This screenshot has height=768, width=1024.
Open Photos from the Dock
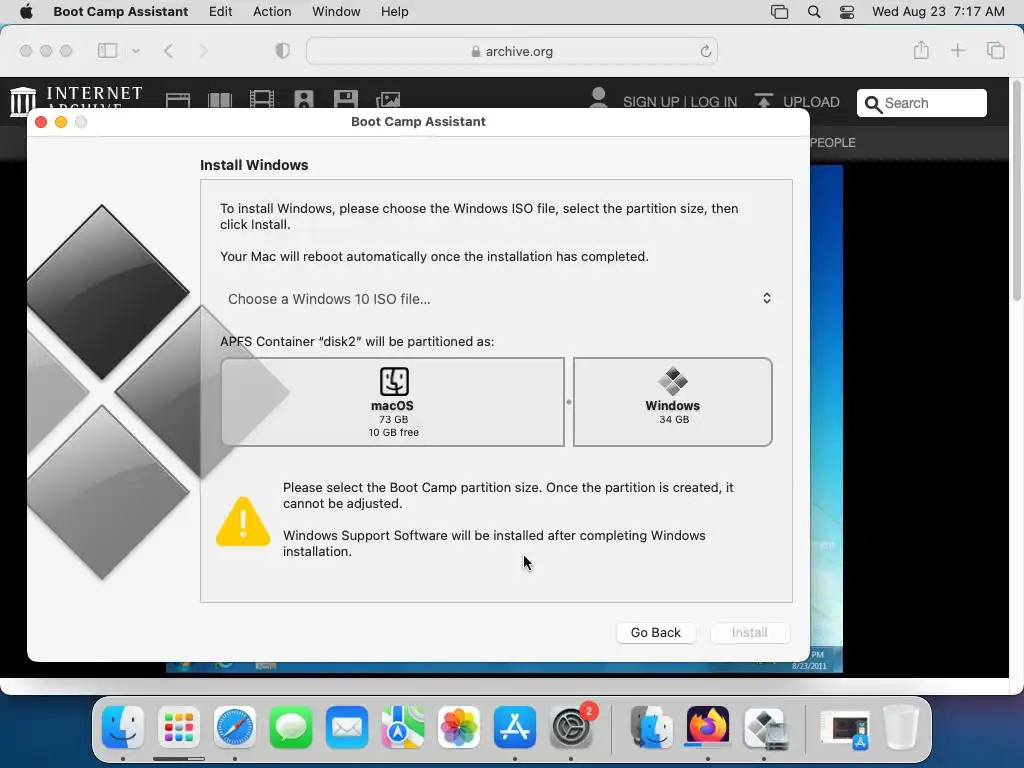coord(458,727)
